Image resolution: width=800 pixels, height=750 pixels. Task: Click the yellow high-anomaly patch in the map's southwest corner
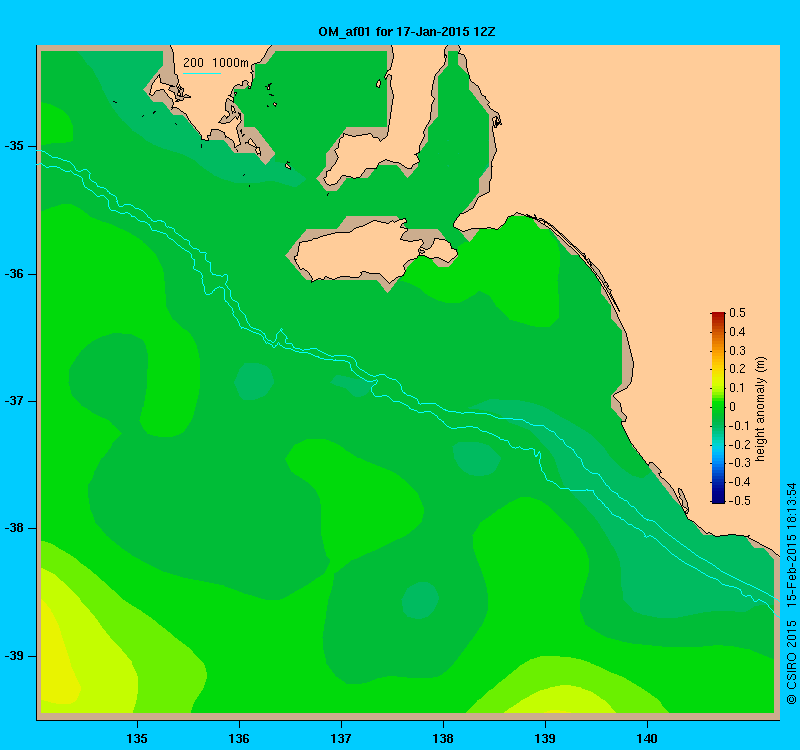[57, 658]
